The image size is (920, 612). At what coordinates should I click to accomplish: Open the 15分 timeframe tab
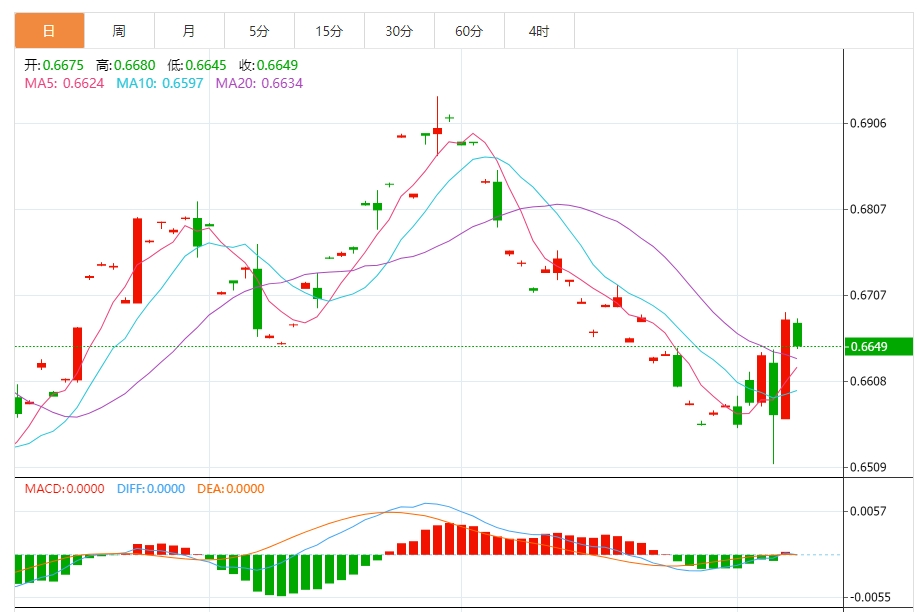pos(329,31)
